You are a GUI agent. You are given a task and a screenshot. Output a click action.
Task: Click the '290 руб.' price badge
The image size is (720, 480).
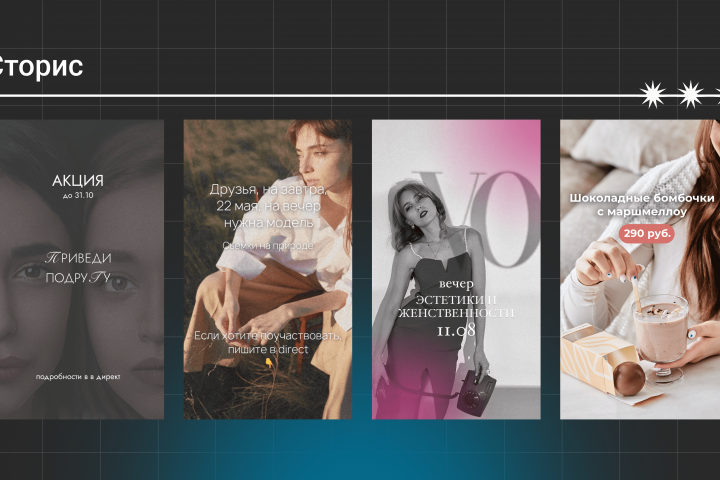[x=647, y=233]
